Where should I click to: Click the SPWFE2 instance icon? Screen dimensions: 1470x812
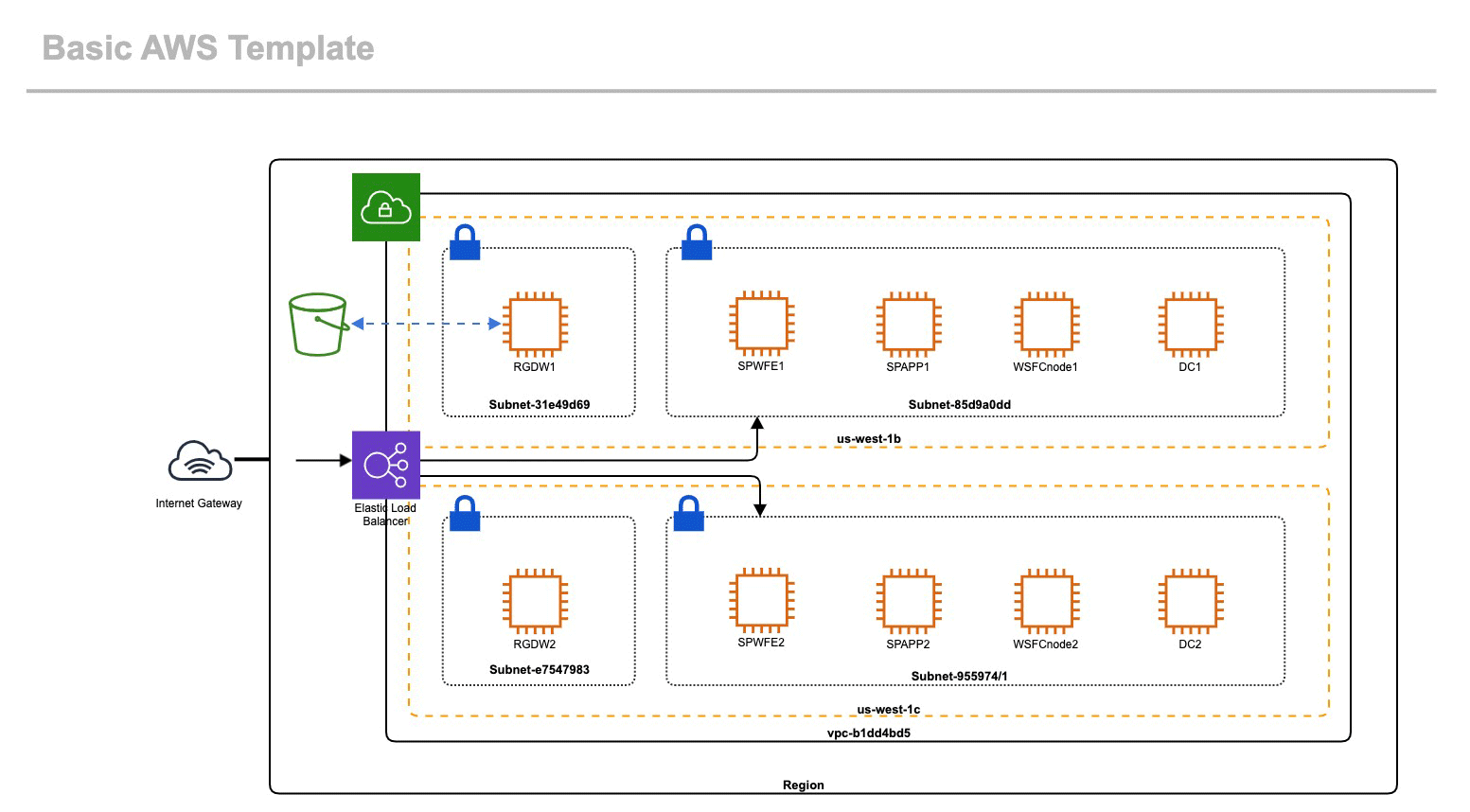[761, 600]
